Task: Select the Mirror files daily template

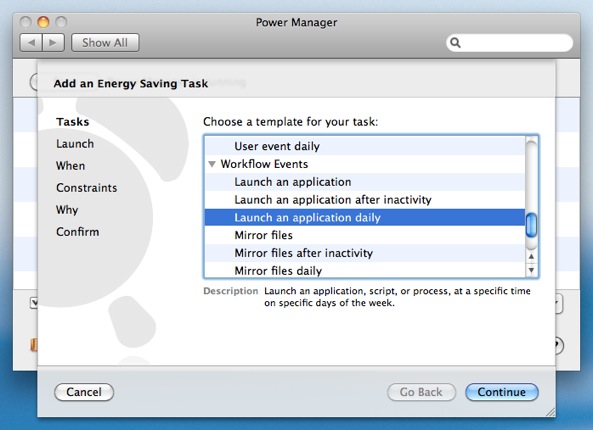Action: click(x=365, y=270)
